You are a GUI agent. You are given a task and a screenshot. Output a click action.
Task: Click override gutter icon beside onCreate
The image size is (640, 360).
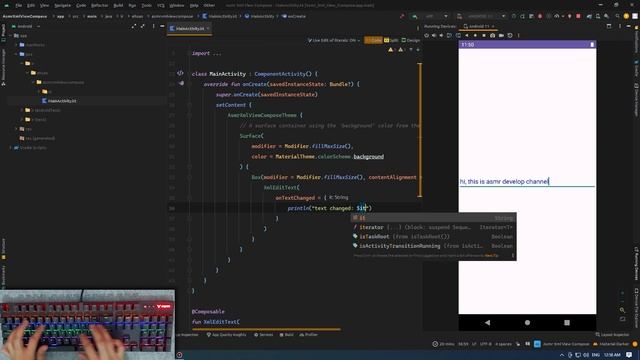click(181, 84)
